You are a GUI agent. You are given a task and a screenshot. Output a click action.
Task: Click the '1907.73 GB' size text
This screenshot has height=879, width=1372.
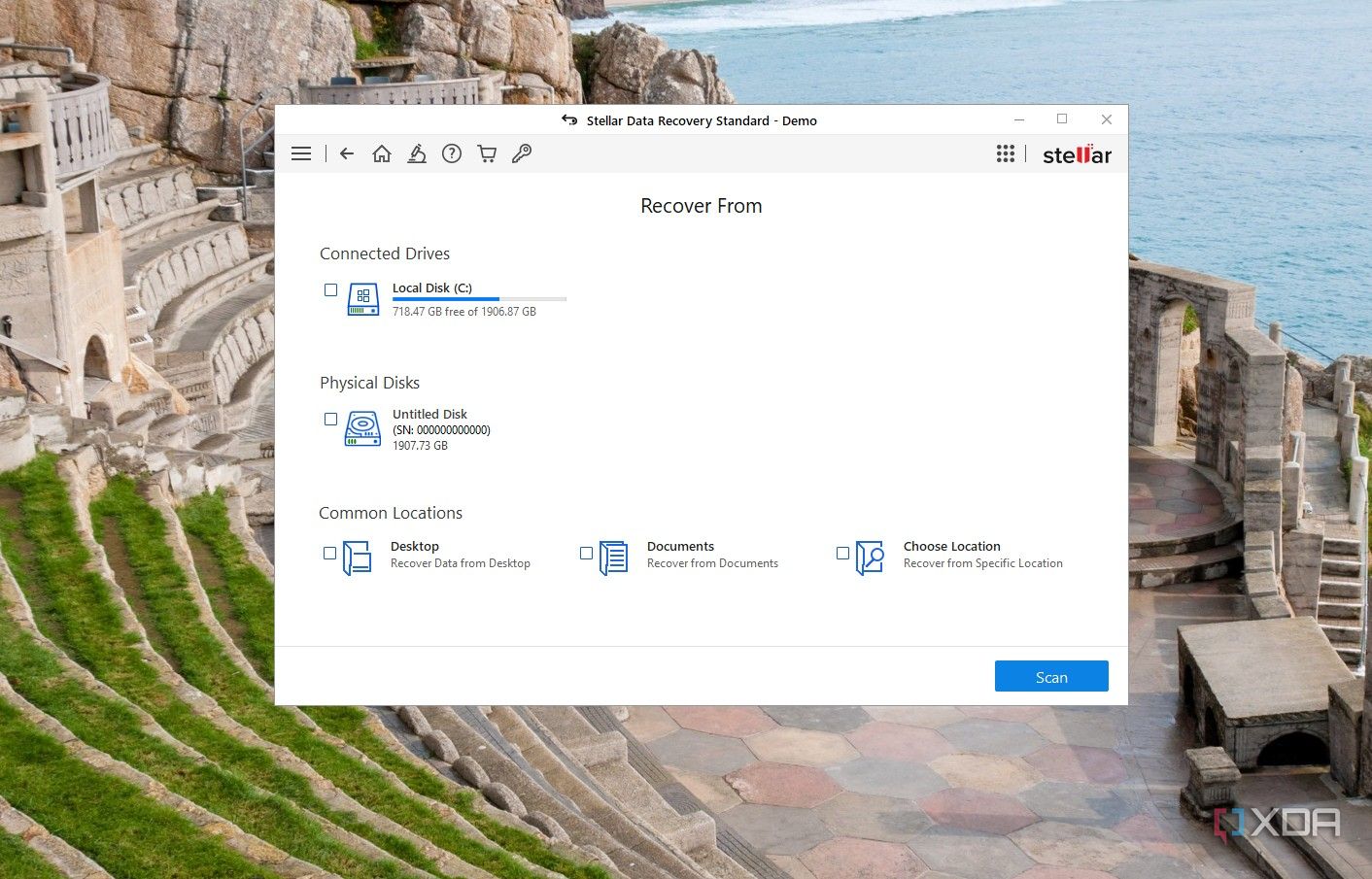coord(420,446)
